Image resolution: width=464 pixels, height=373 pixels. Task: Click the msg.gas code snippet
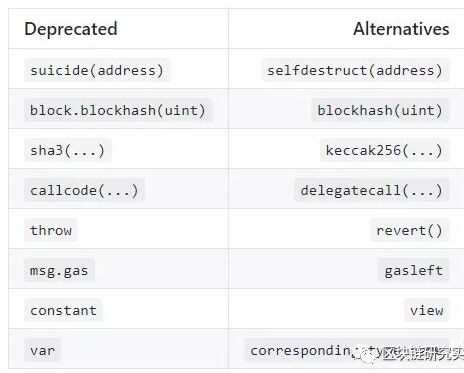(x=59, y=270)
